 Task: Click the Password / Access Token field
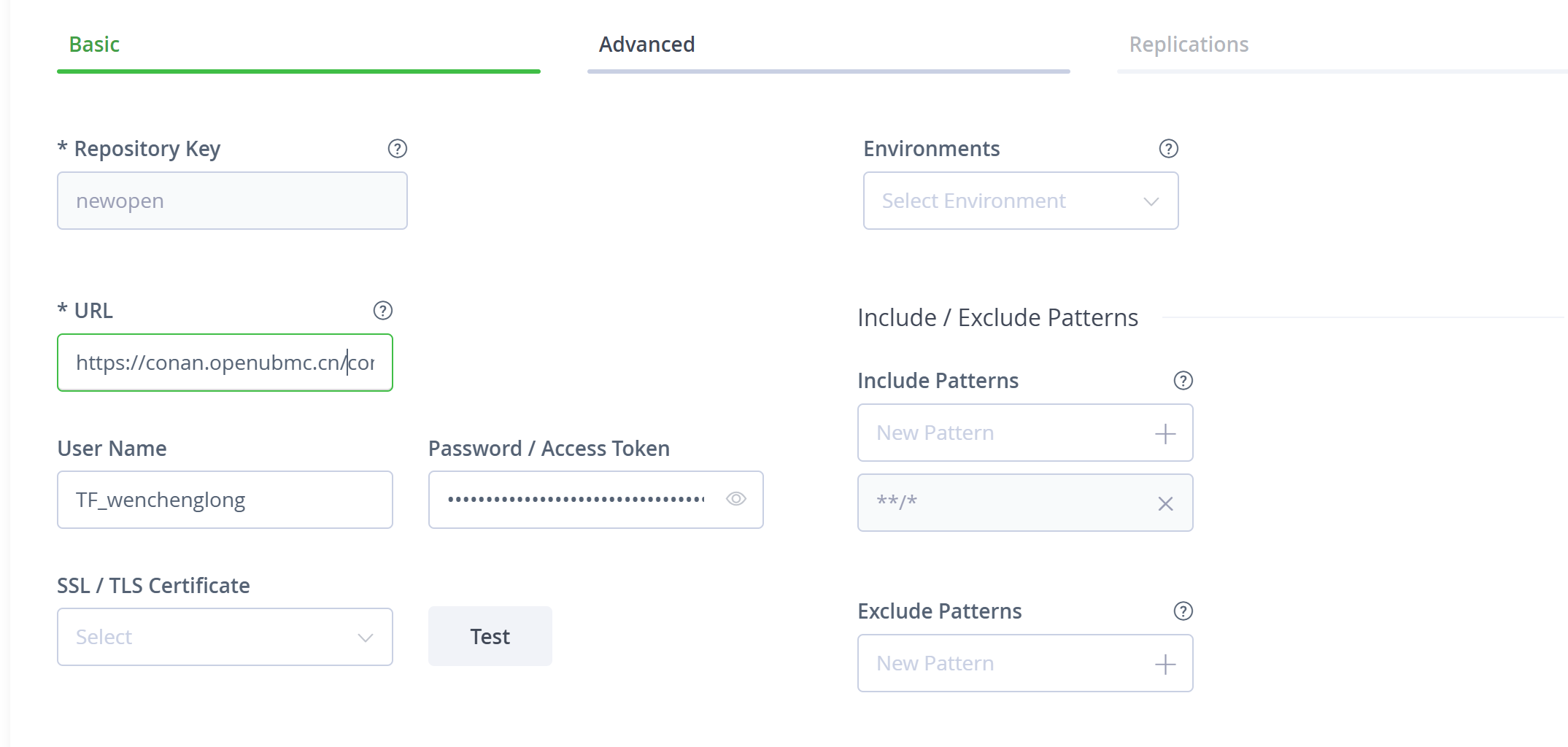click(x=576, y=500)
